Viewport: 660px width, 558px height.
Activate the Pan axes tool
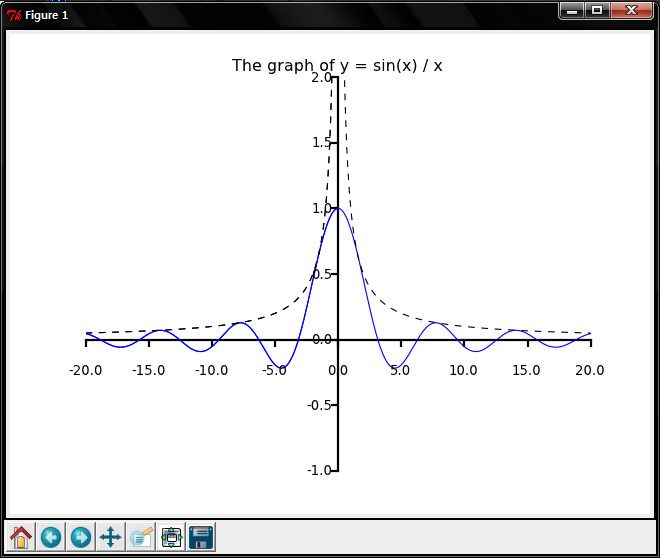(x=111, y=537)
